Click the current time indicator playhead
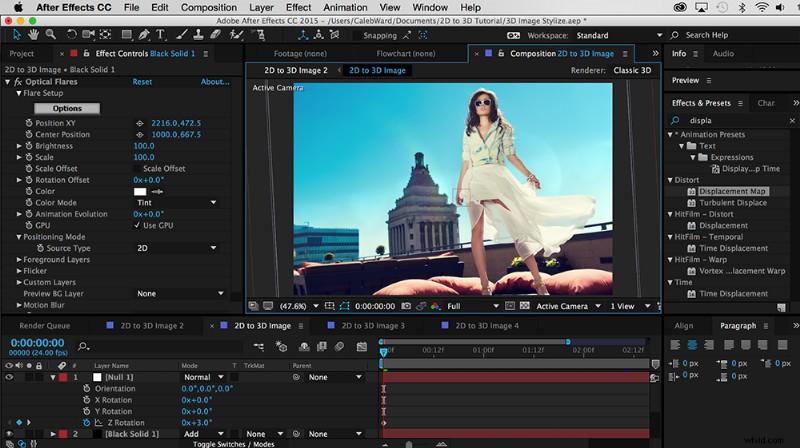Viewport: 800px width, 448px height. [x=383, y=351]
